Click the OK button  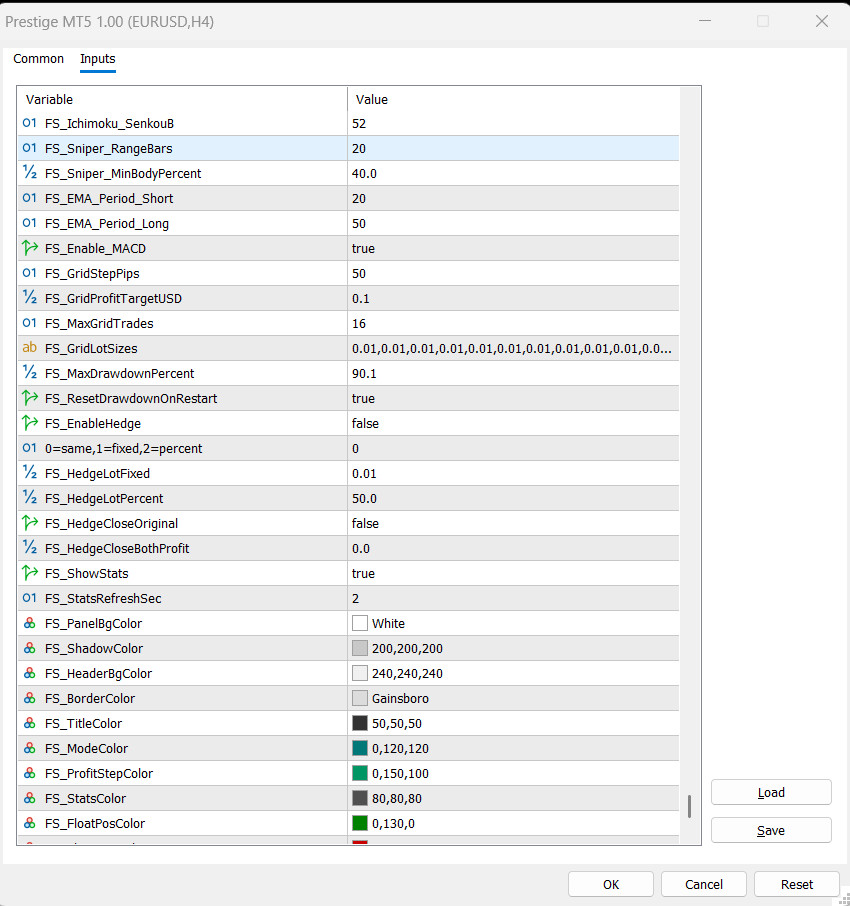click(x=611, y=884)
